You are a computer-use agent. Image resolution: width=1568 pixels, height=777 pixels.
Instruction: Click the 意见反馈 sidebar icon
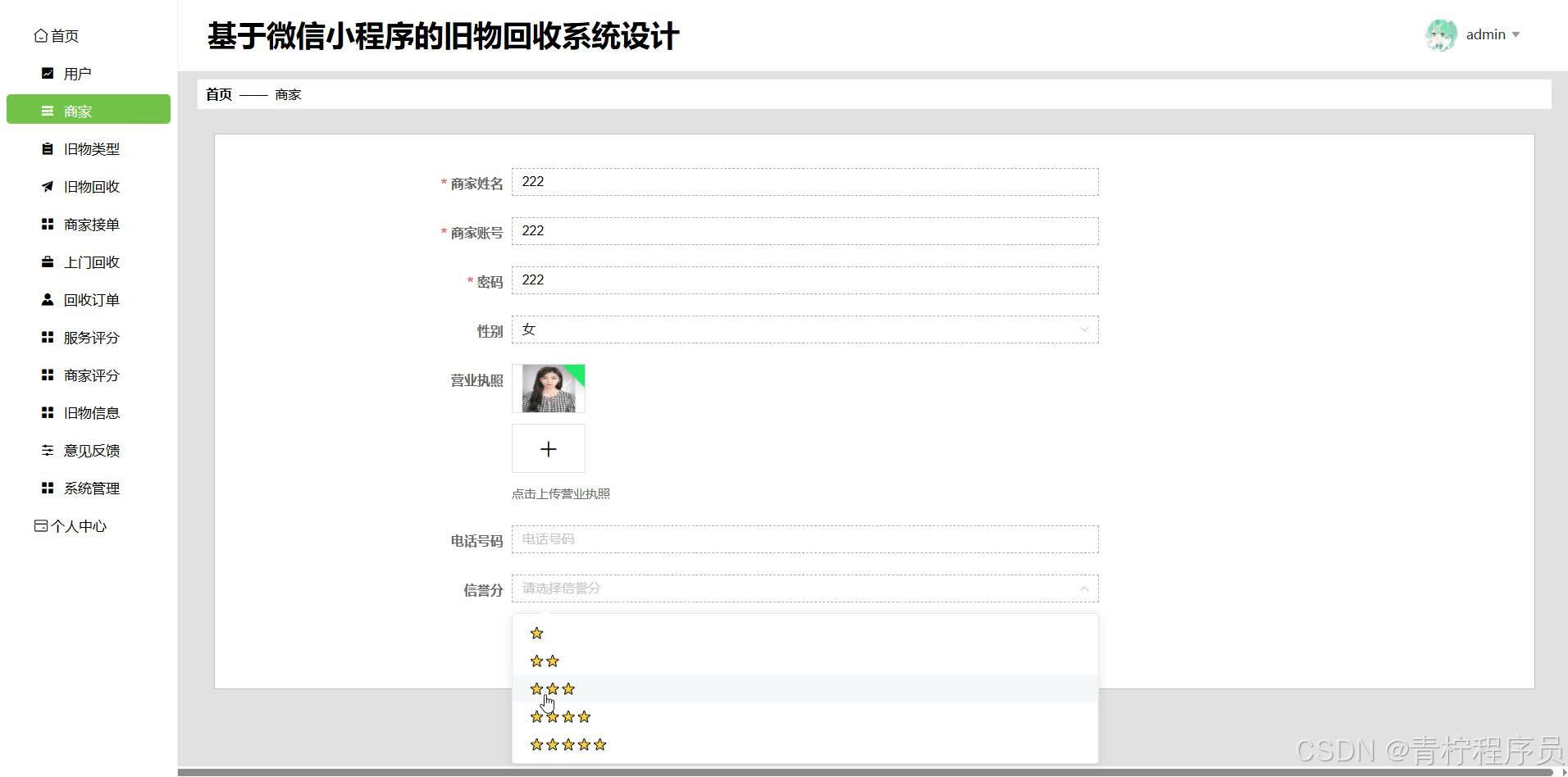pos(47,450)
